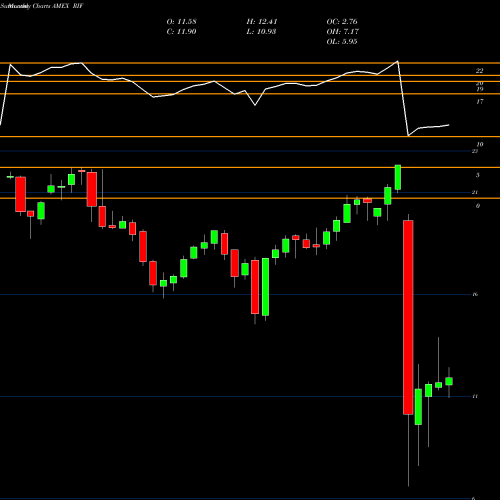Click the tallest red crash candlestick
Image resolution: width=500 pixels, height=500 pixels.
coord(408,317)
